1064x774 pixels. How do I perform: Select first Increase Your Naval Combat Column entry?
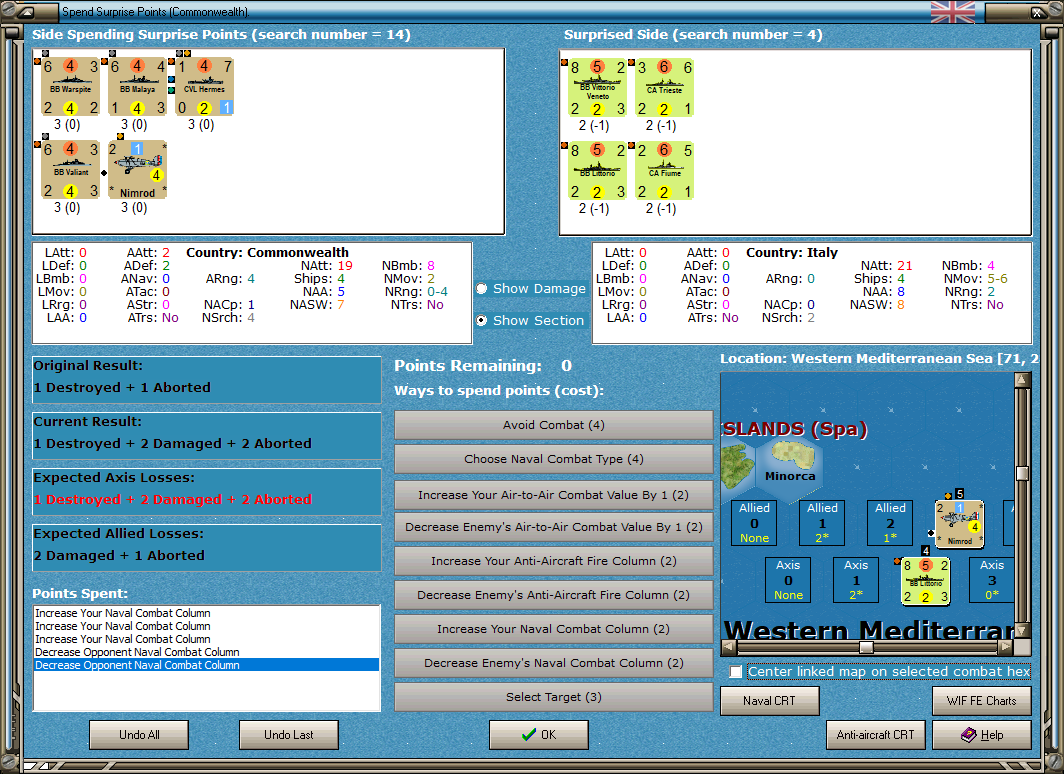(206, 613)
